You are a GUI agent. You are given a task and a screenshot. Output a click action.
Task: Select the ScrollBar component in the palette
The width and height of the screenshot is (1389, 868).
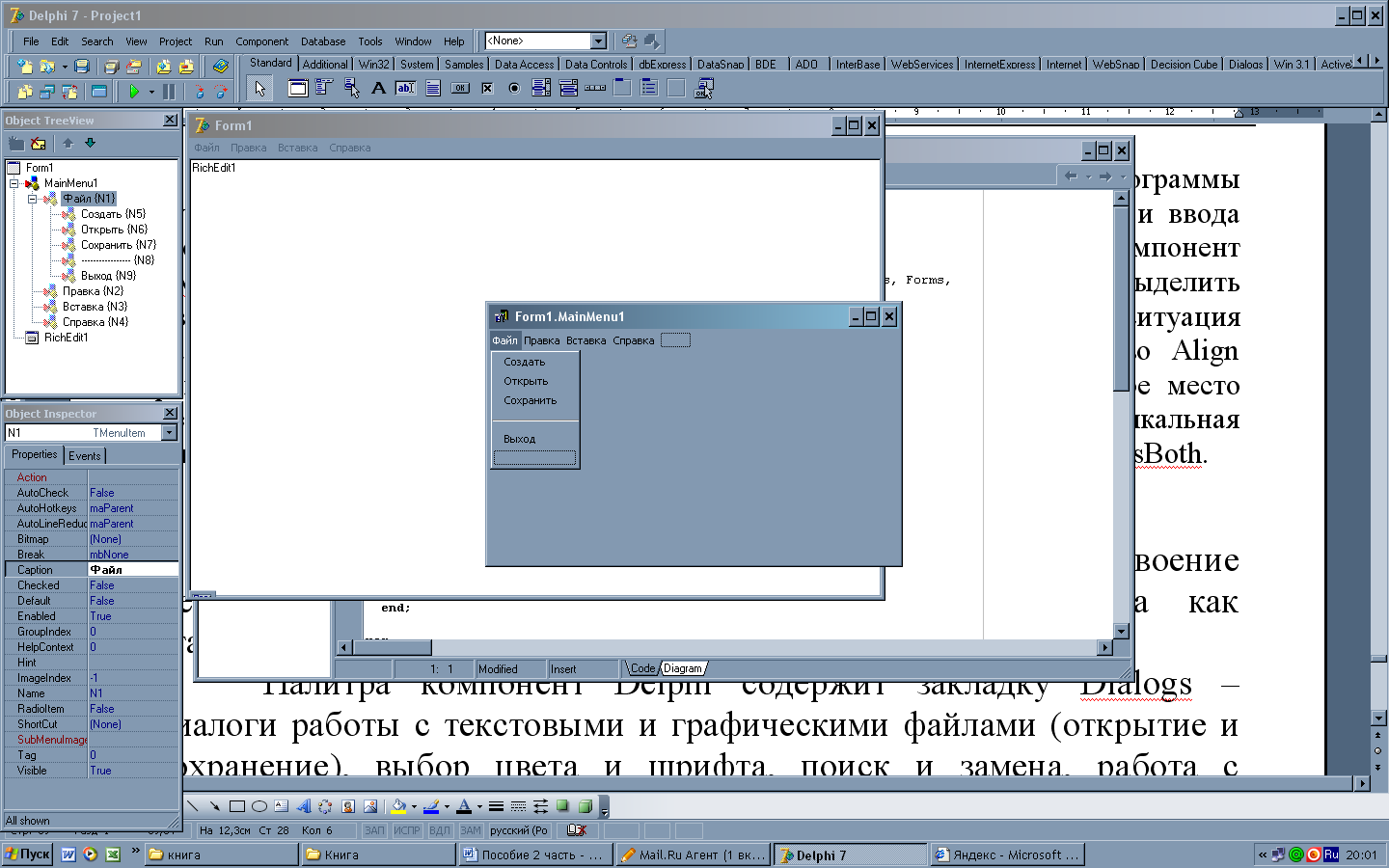point(595,89)
